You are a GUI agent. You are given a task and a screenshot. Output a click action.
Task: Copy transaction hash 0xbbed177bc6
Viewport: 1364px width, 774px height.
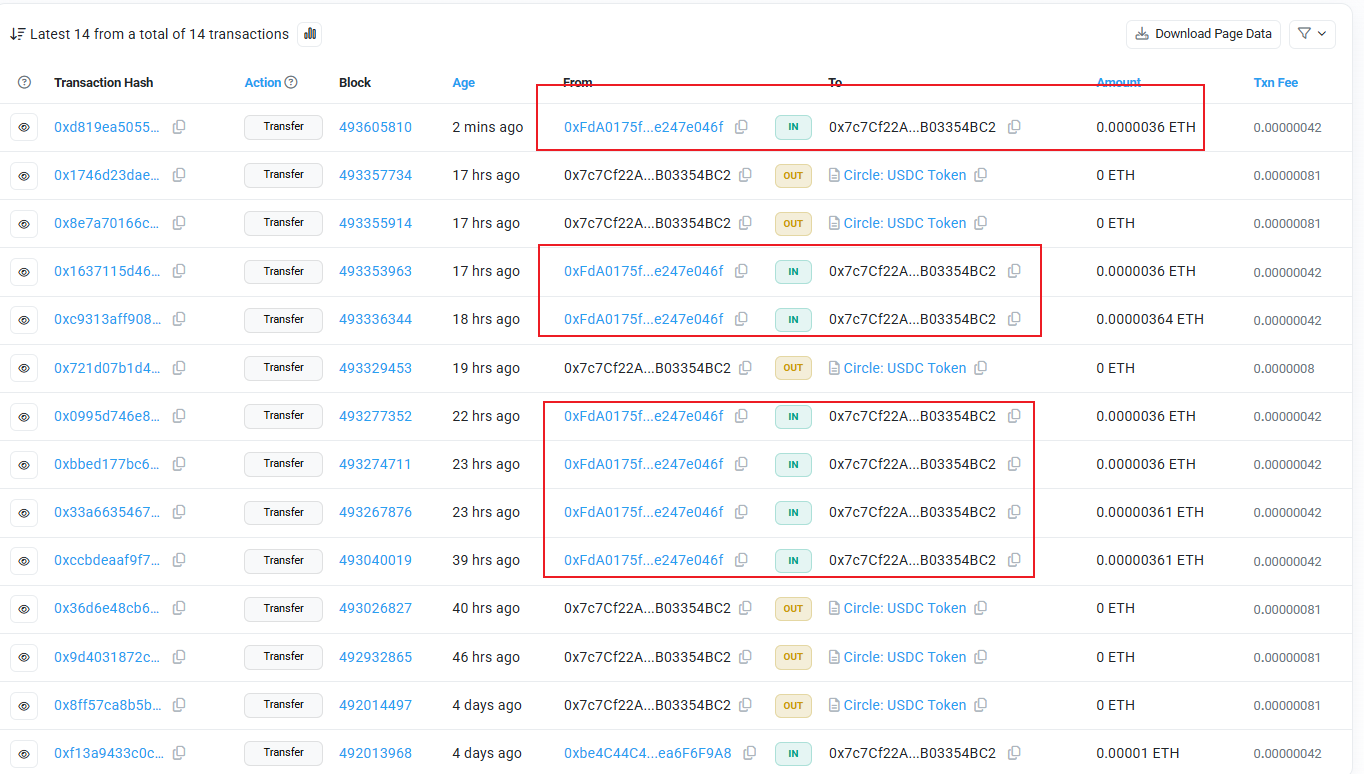(x=179, y=464)
